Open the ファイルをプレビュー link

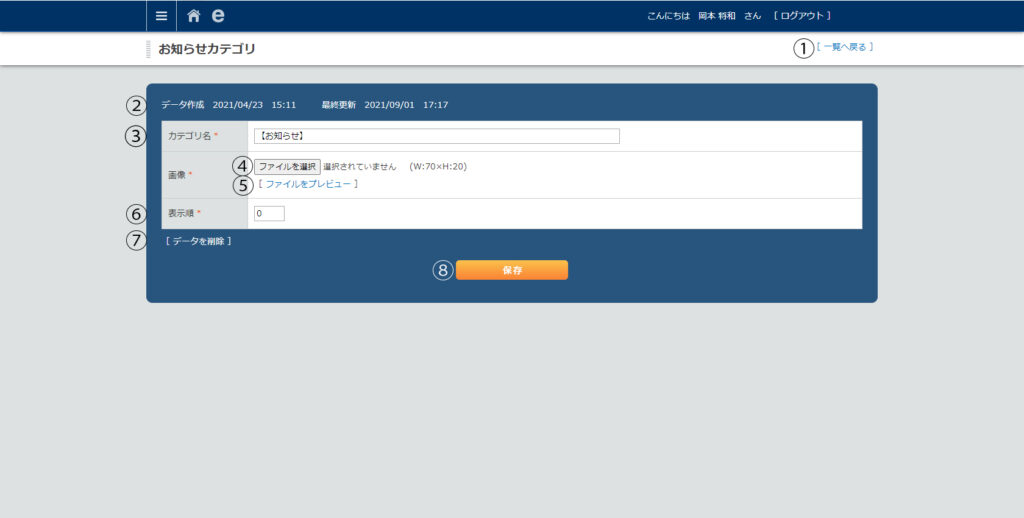pyautogui.click(x=308, y=184)
